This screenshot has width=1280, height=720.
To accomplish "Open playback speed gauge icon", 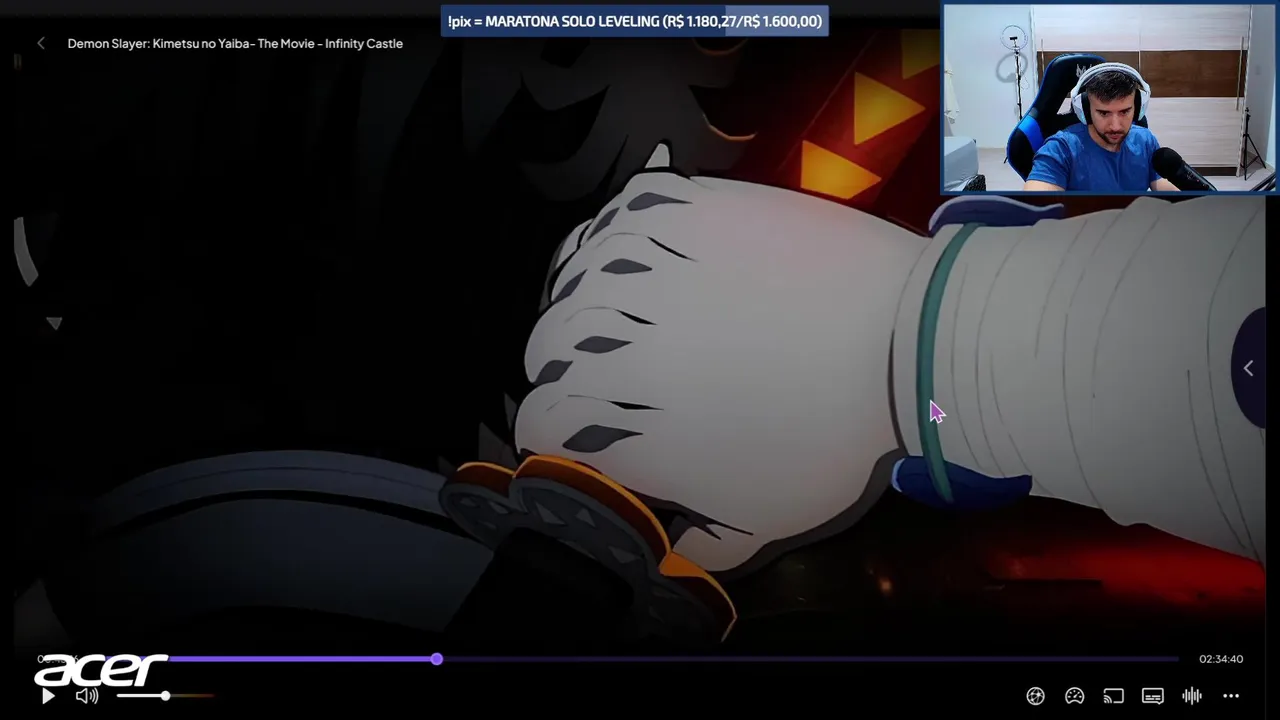I will [x=1074, y=696].
